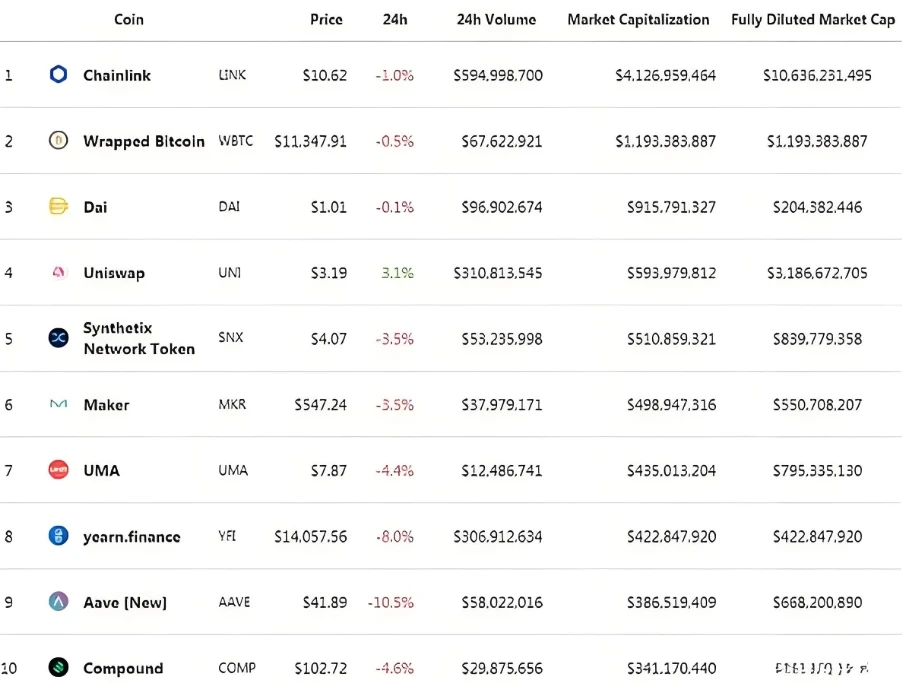Click Compound's price $102.72
The width and height of the screenshot is (902, 695).
click(x=321, y=669)
